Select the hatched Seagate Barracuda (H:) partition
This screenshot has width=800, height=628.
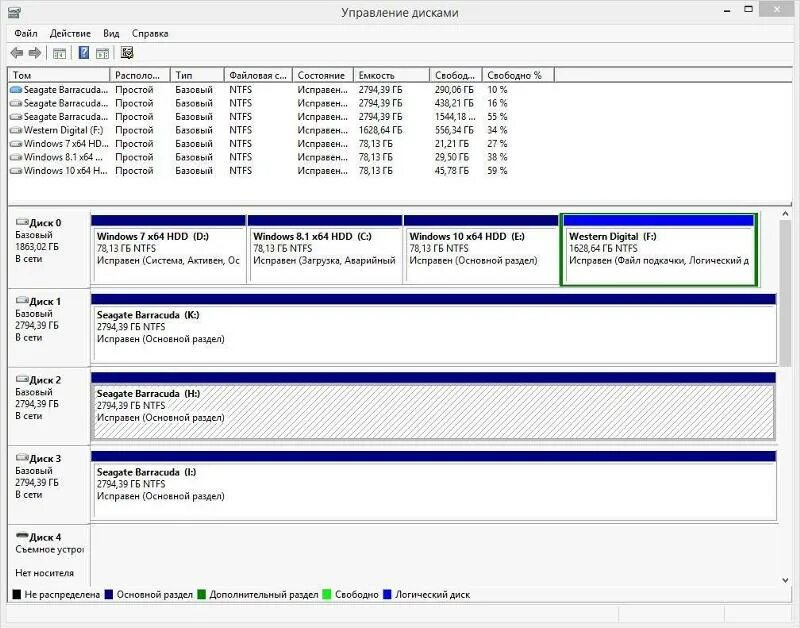click(434, 407)
